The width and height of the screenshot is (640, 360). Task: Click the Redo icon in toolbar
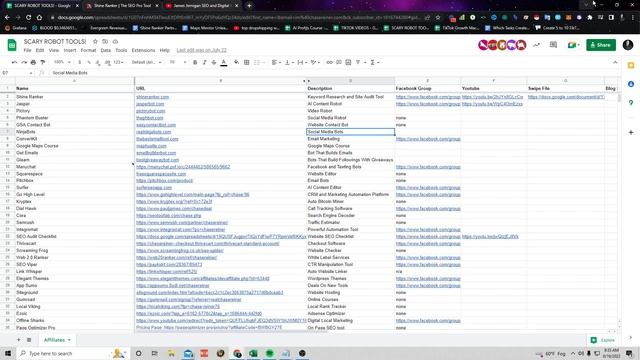(24, 62)
